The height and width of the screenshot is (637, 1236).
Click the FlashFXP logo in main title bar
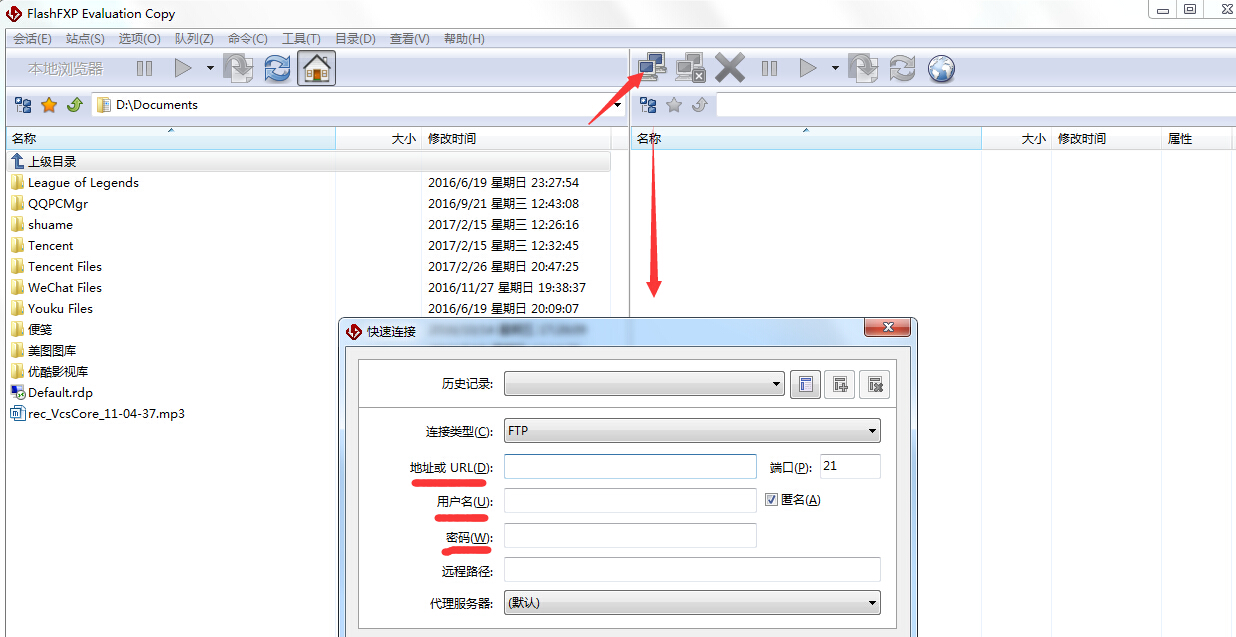click(x=14, y=13)
